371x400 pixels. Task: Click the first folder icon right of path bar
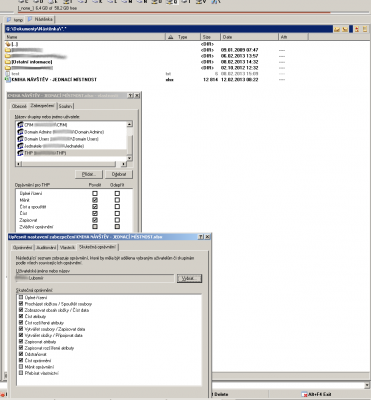click(x=337, y=29)
